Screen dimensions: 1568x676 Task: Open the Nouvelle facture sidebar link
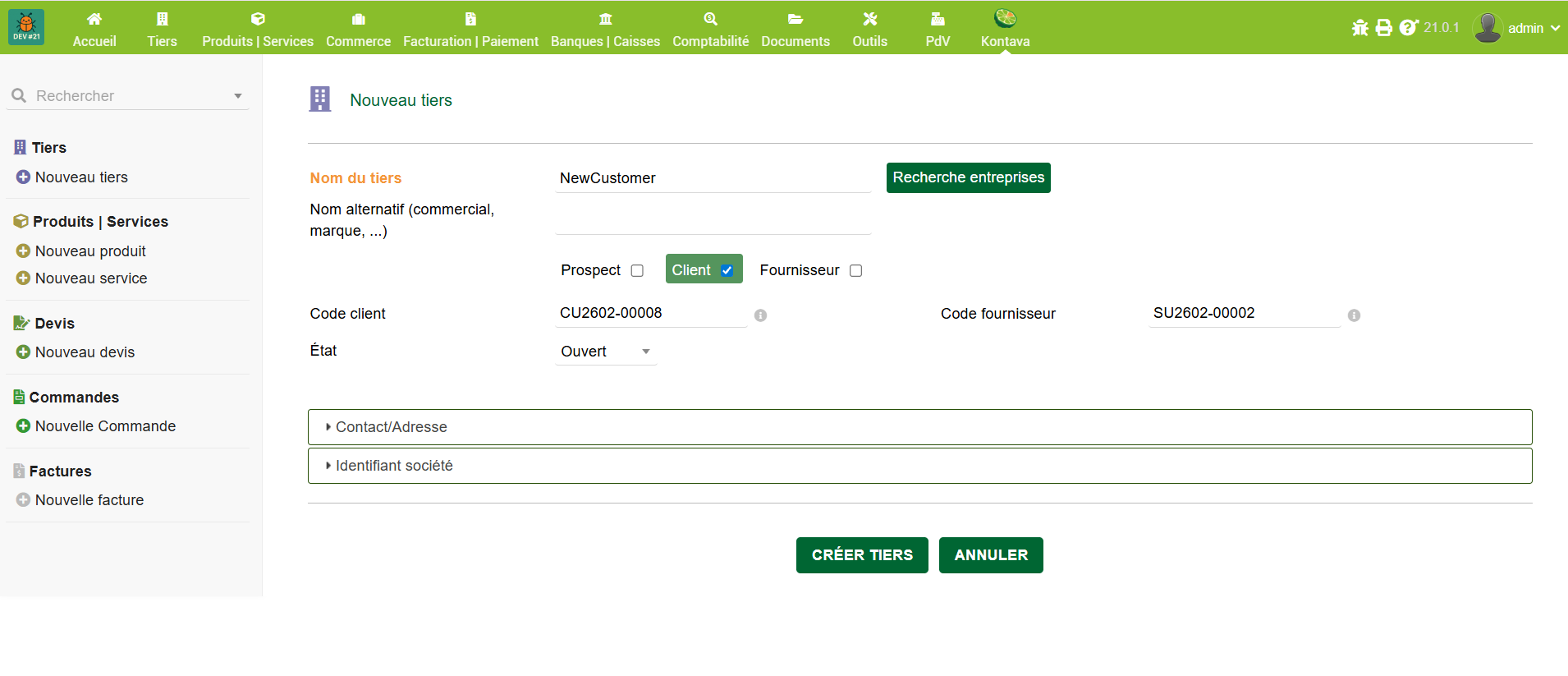coord(89,500)
